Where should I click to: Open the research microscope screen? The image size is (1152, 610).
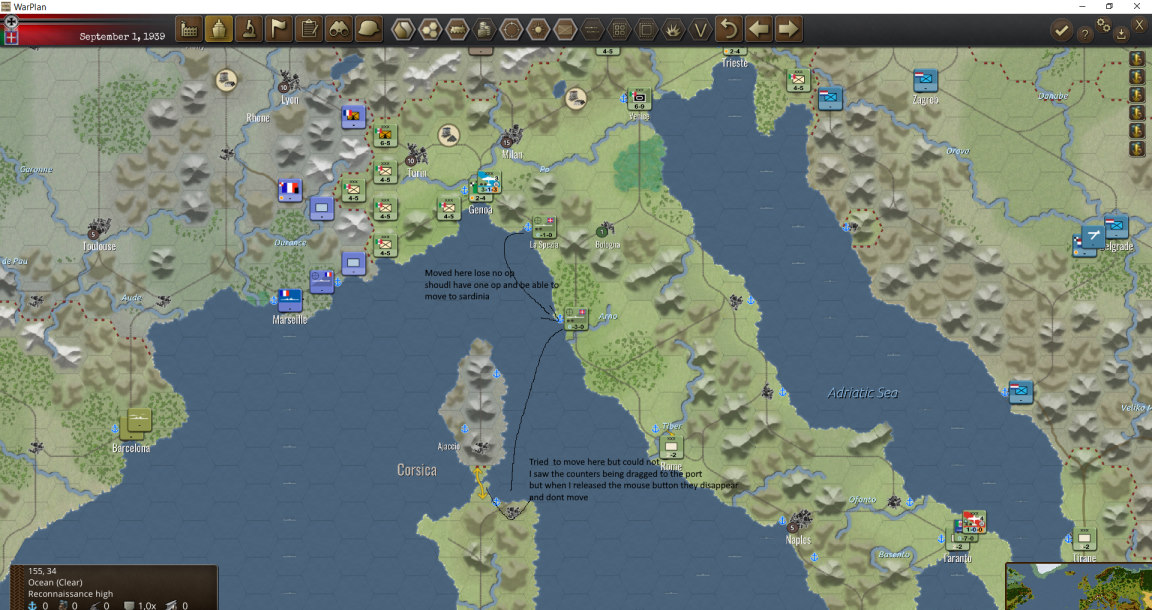249,29
